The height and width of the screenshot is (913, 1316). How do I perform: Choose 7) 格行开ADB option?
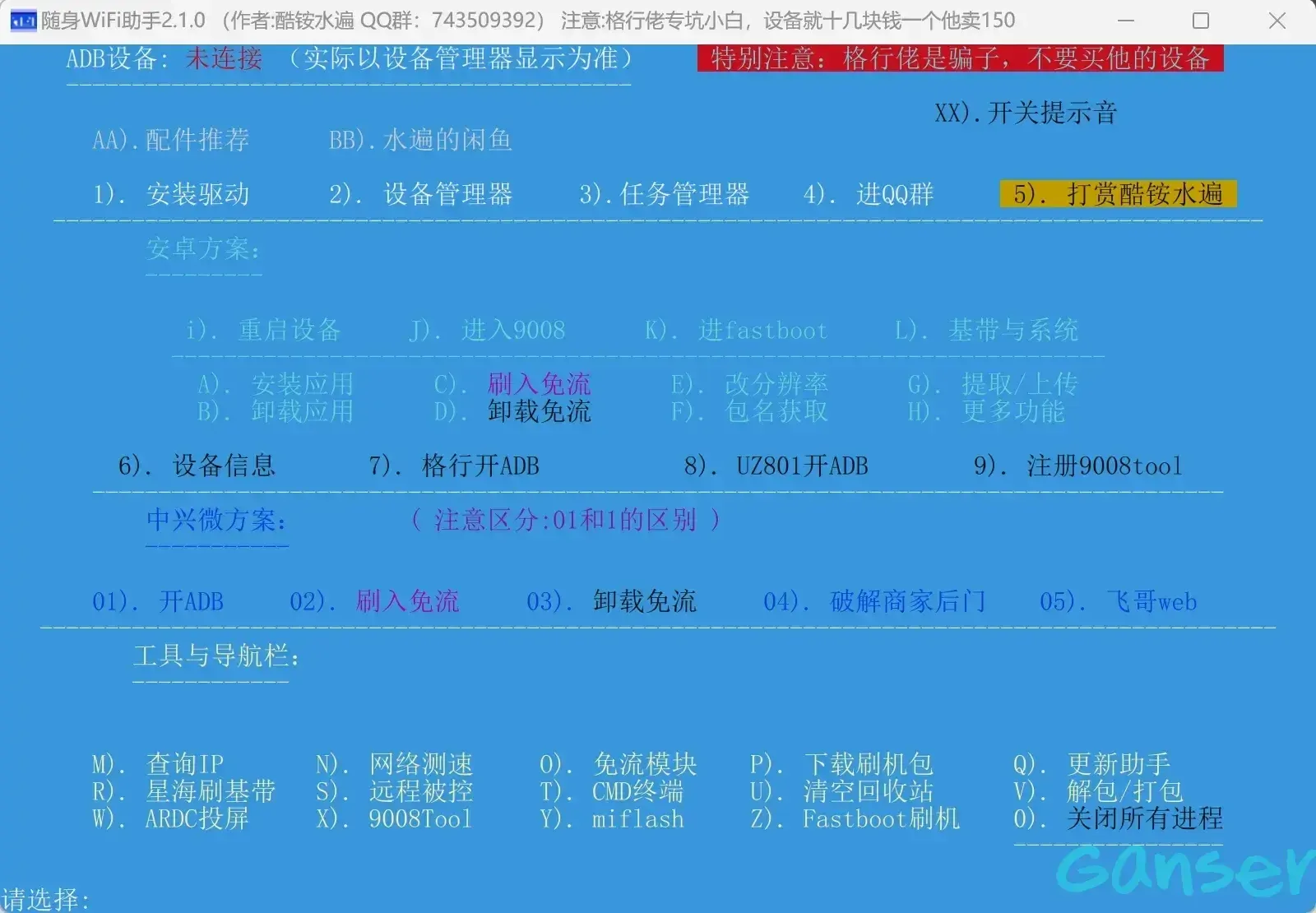click(x=454, y=466)
